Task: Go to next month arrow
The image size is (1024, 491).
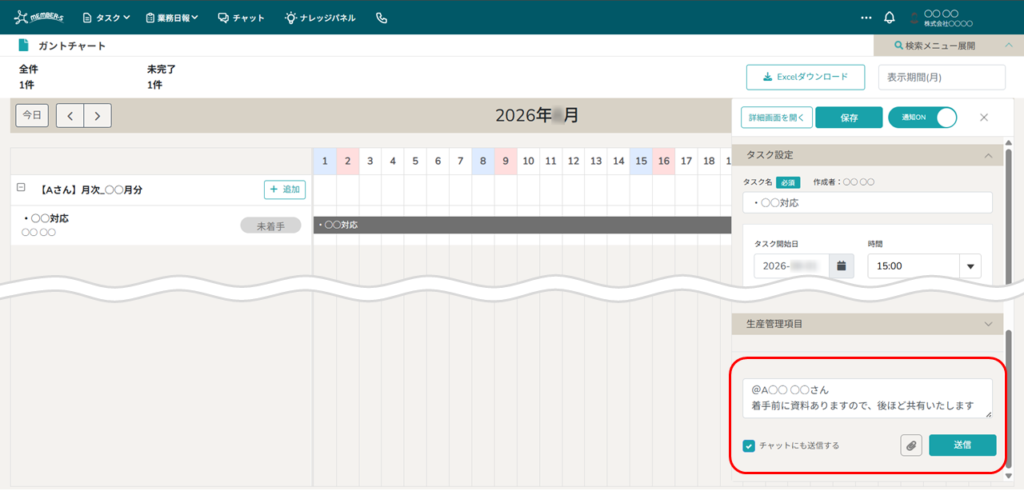Action: 98,116
